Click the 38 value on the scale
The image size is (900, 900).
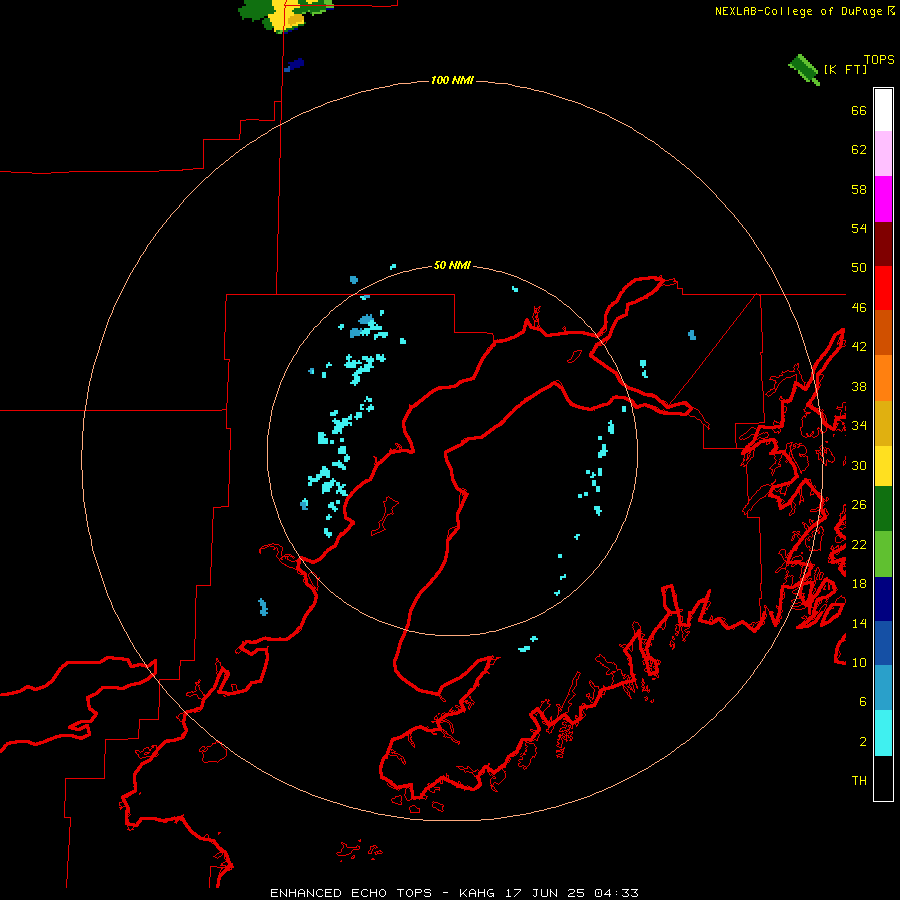click(x=859, y=386)
